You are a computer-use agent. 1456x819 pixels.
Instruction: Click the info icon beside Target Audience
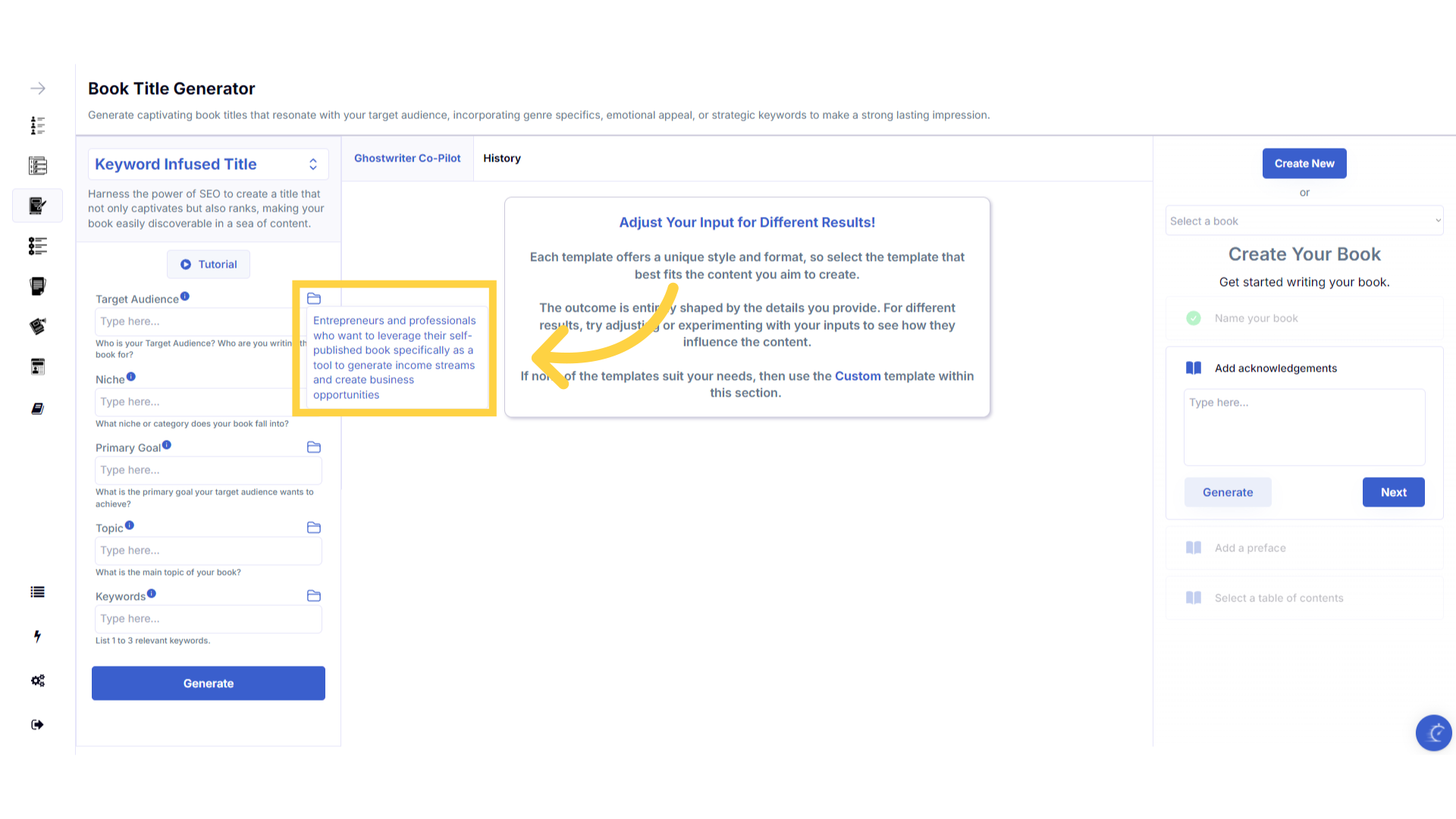(185, 297)
